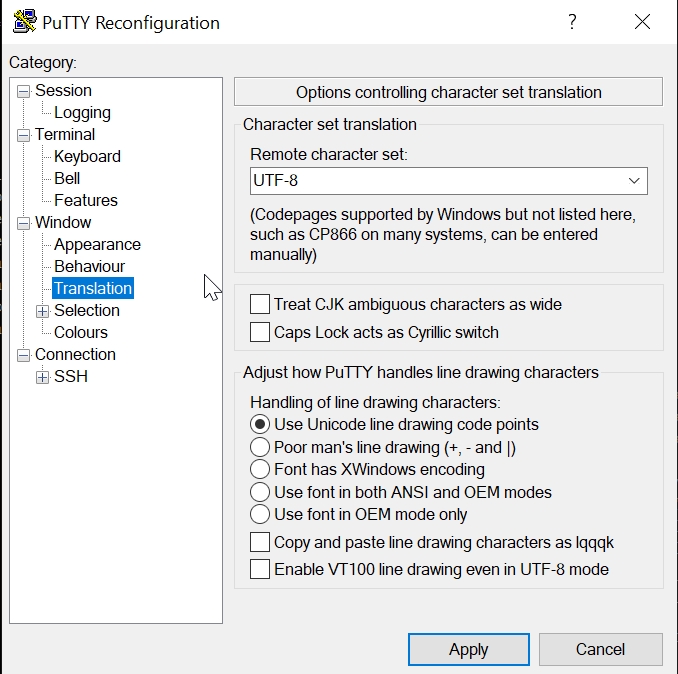The image size is (678, 674).
Task: Open the Keyboard settings category
Action: (87, 157)
